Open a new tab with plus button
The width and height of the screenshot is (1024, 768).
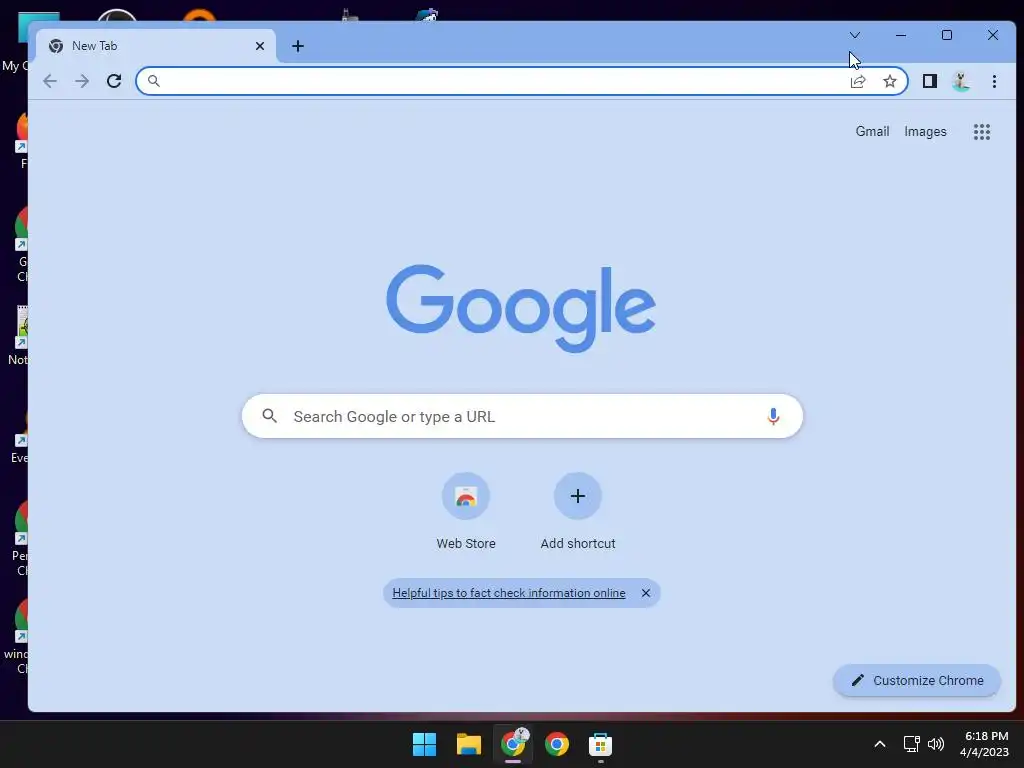298,46
